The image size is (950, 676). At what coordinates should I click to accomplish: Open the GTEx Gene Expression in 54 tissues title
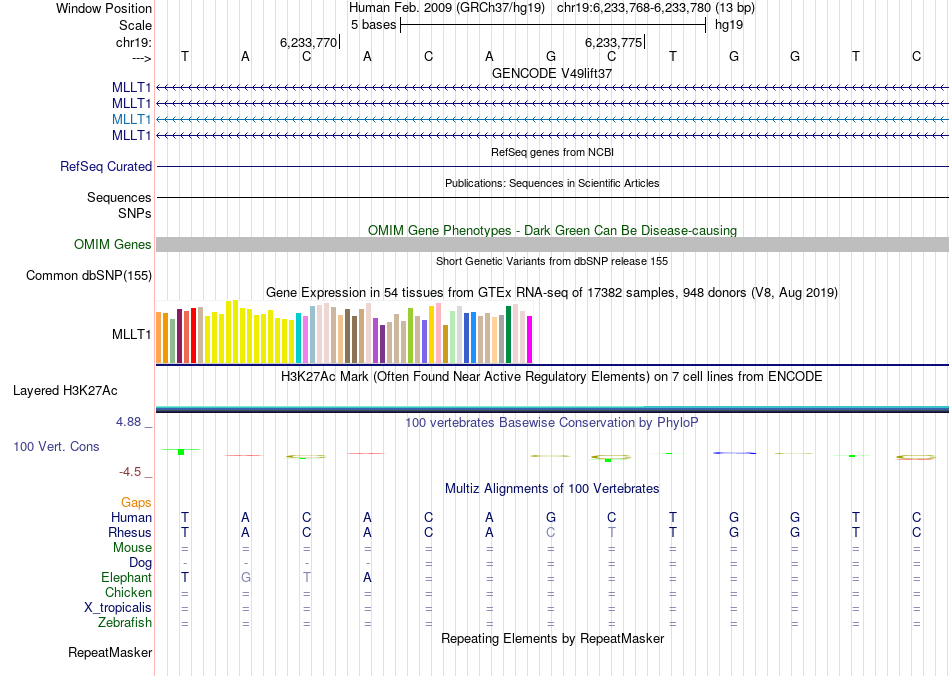tap(552, 293)
